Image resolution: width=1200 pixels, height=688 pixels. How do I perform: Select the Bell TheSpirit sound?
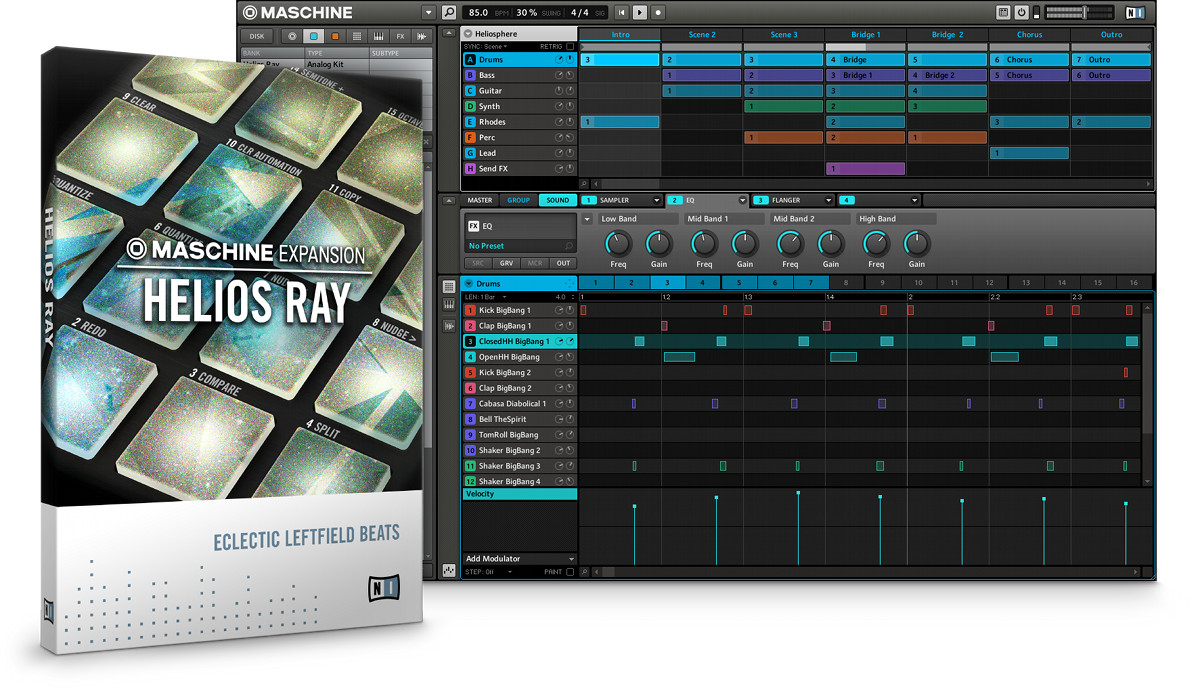(519, 419)
